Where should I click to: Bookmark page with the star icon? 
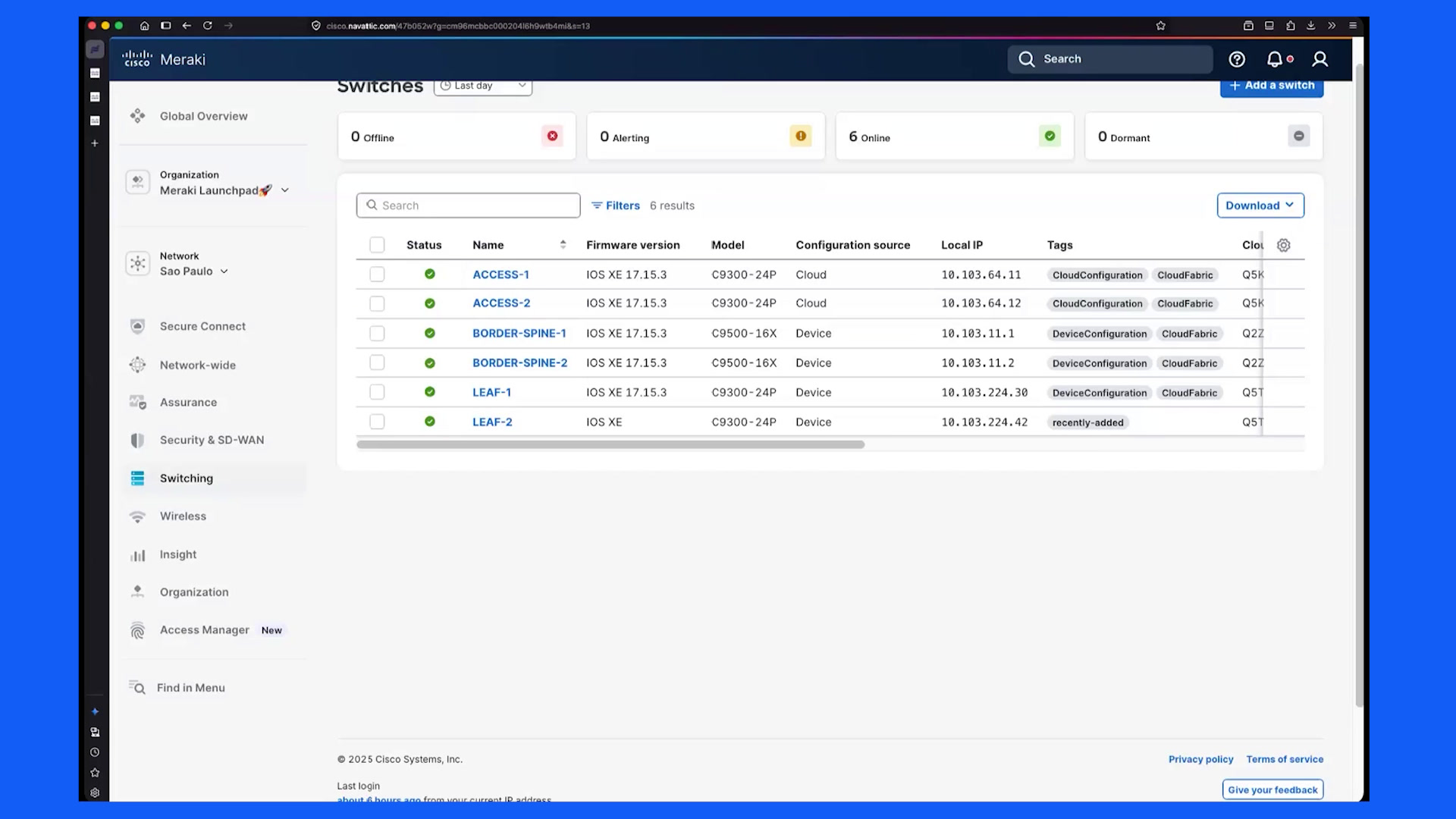(x=1160, y=26)
